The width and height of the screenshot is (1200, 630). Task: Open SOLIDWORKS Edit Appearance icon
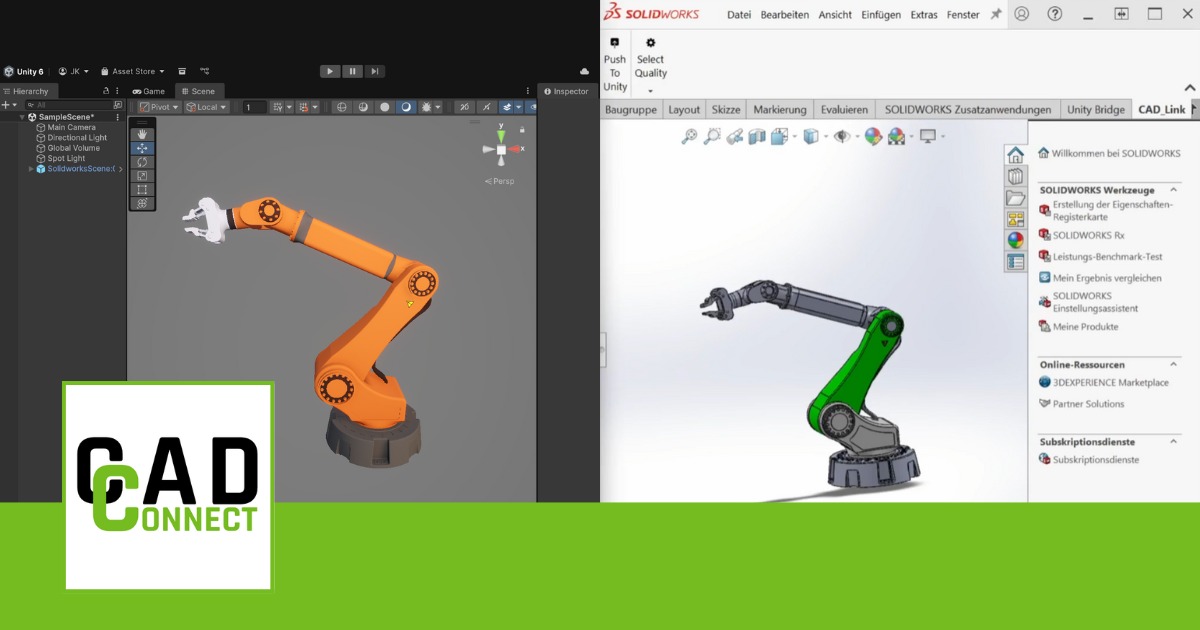[x=873, y=137]
